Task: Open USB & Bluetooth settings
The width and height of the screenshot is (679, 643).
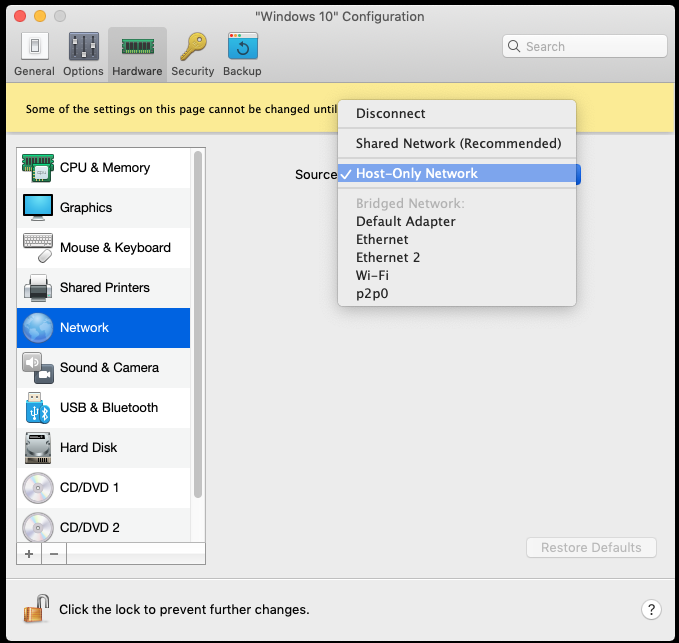Action: tap(103, 408)
